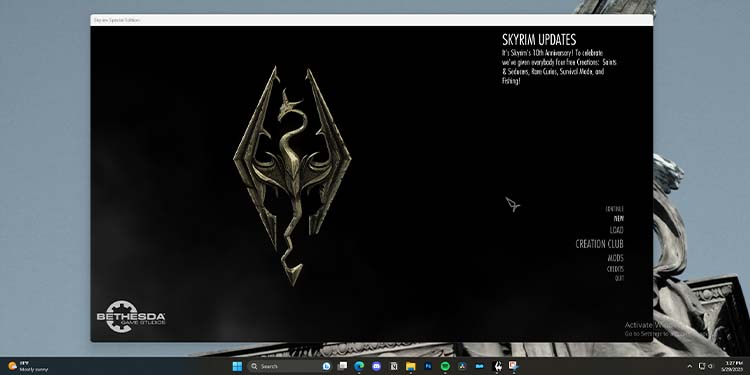Screen dimensions: 750x375
Task: Open File Explorer from the taskbar
Action: (410, 366)
